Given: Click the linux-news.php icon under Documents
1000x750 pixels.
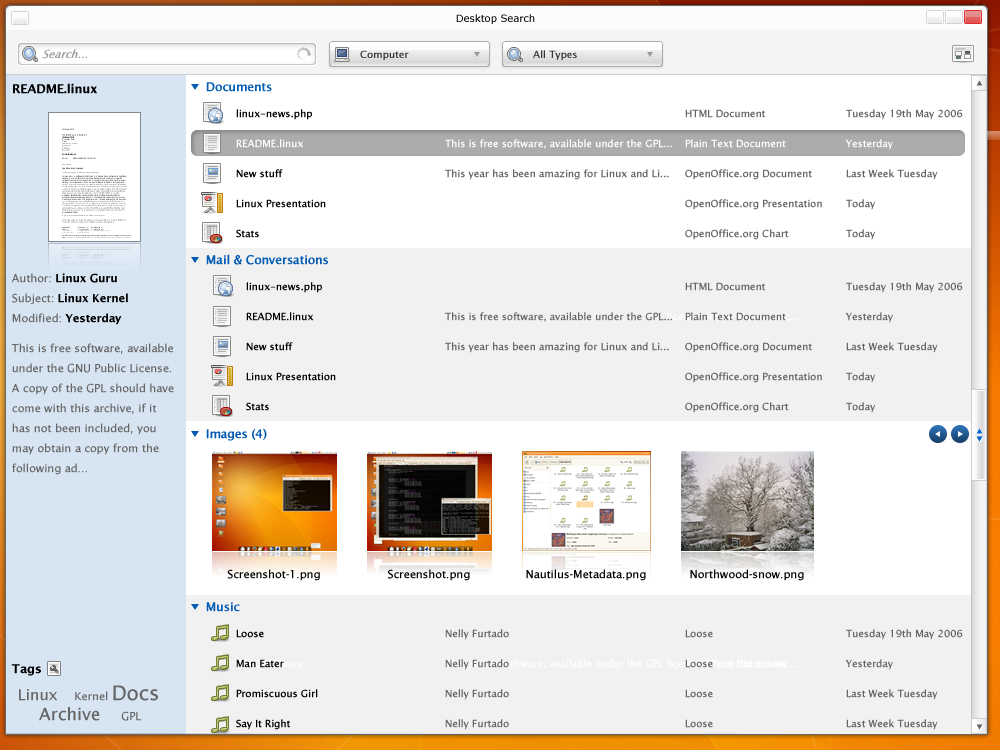Looking at the screenshot, I should [x=213, y=114].
